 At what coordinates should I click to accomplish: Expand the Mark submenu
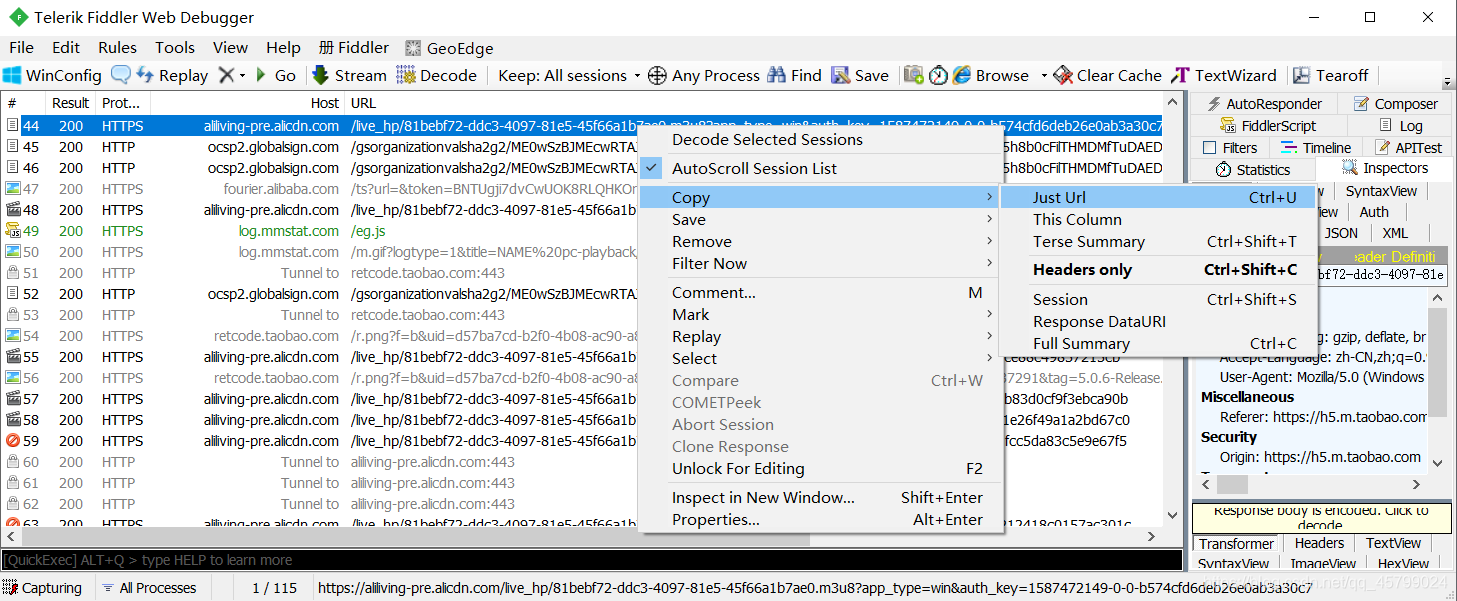tap(820, 315)
